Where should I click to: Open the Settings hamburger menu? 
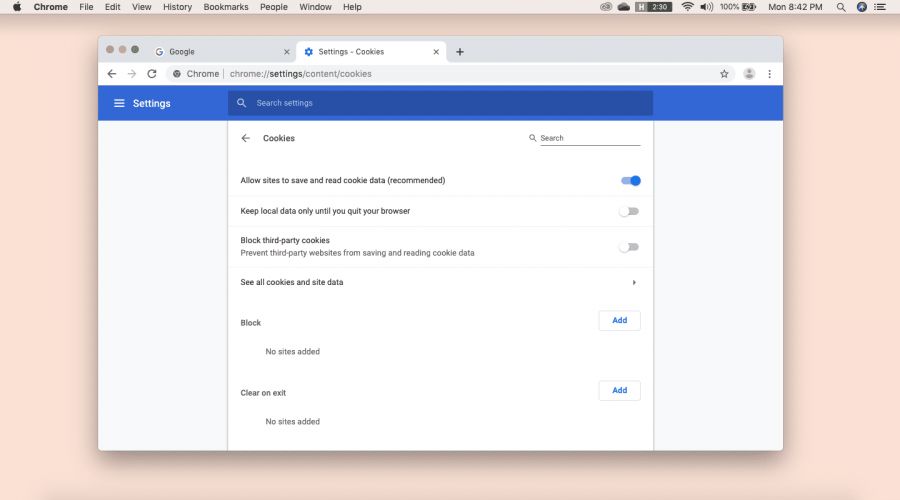[x=119, y=103]
